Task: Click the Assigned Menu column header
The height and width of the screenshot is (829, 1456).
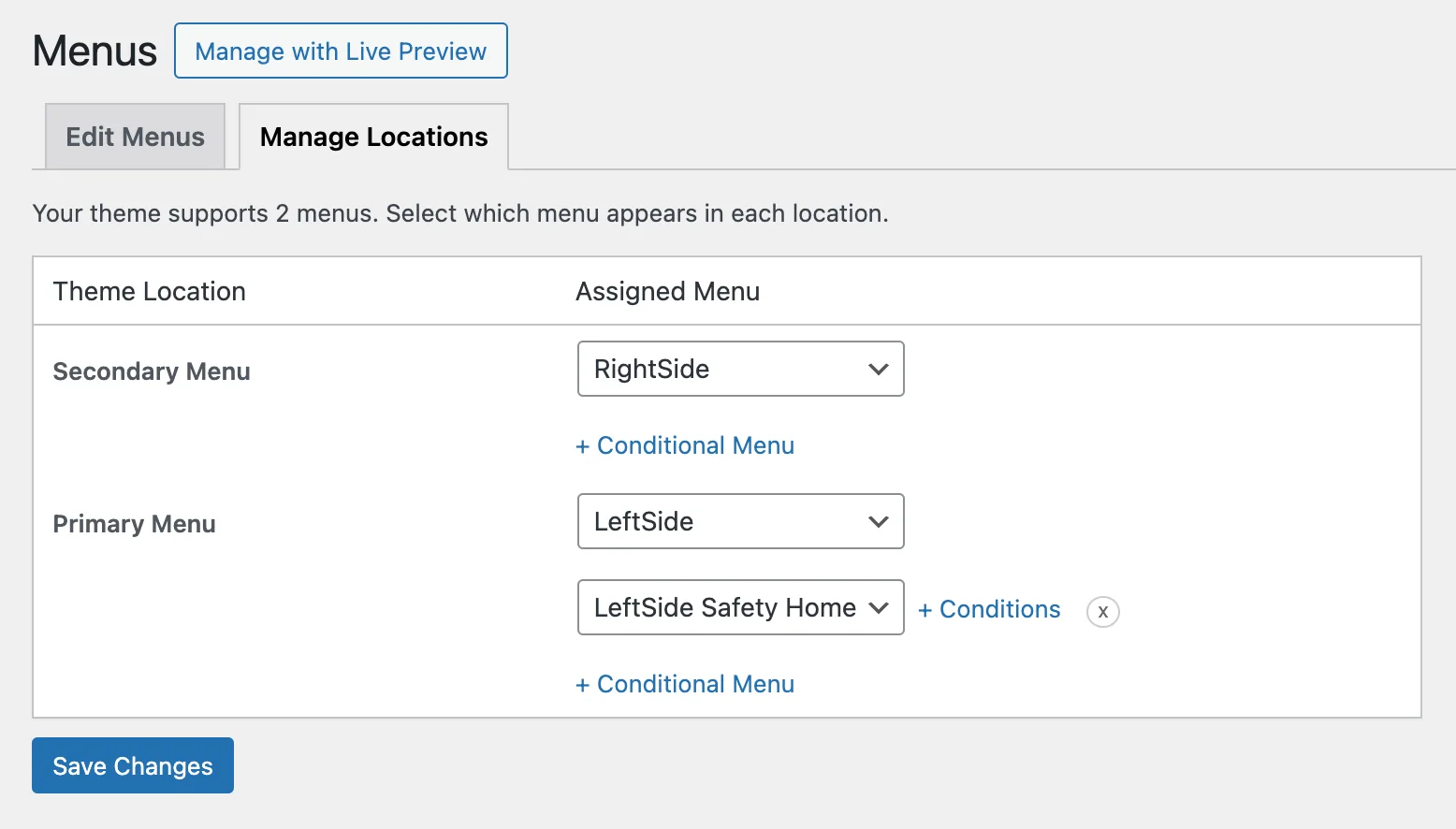Action: point(668,291)
